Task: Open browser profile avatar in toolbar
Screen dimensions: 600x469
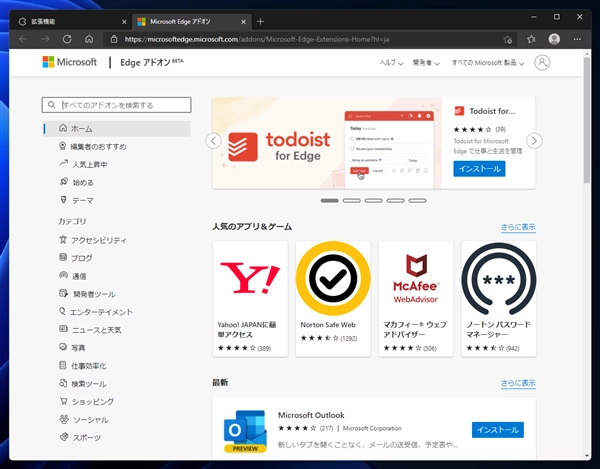Action: (x=554, y=39)
